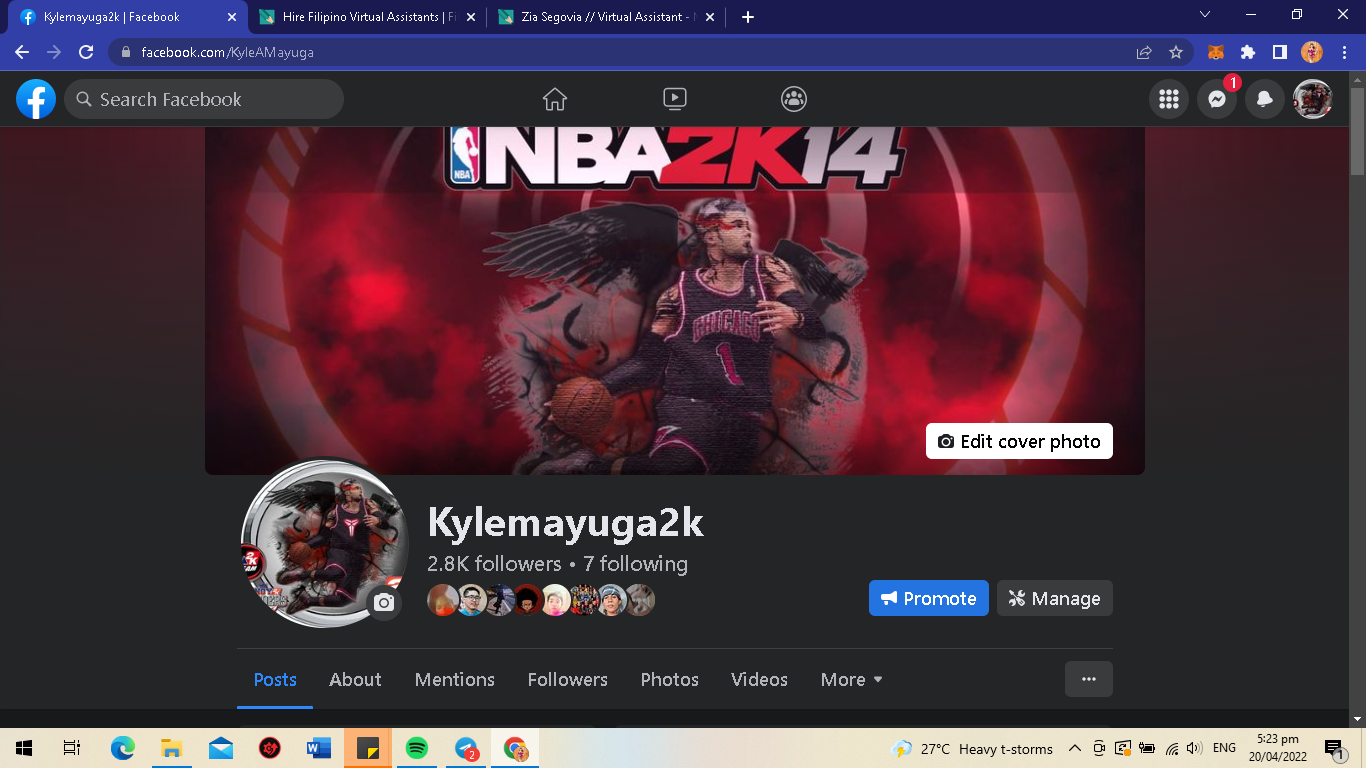The image size is (1366, 768).
Task: Open the Kylemayuga2k profile picture
Action: click(325, 546)
